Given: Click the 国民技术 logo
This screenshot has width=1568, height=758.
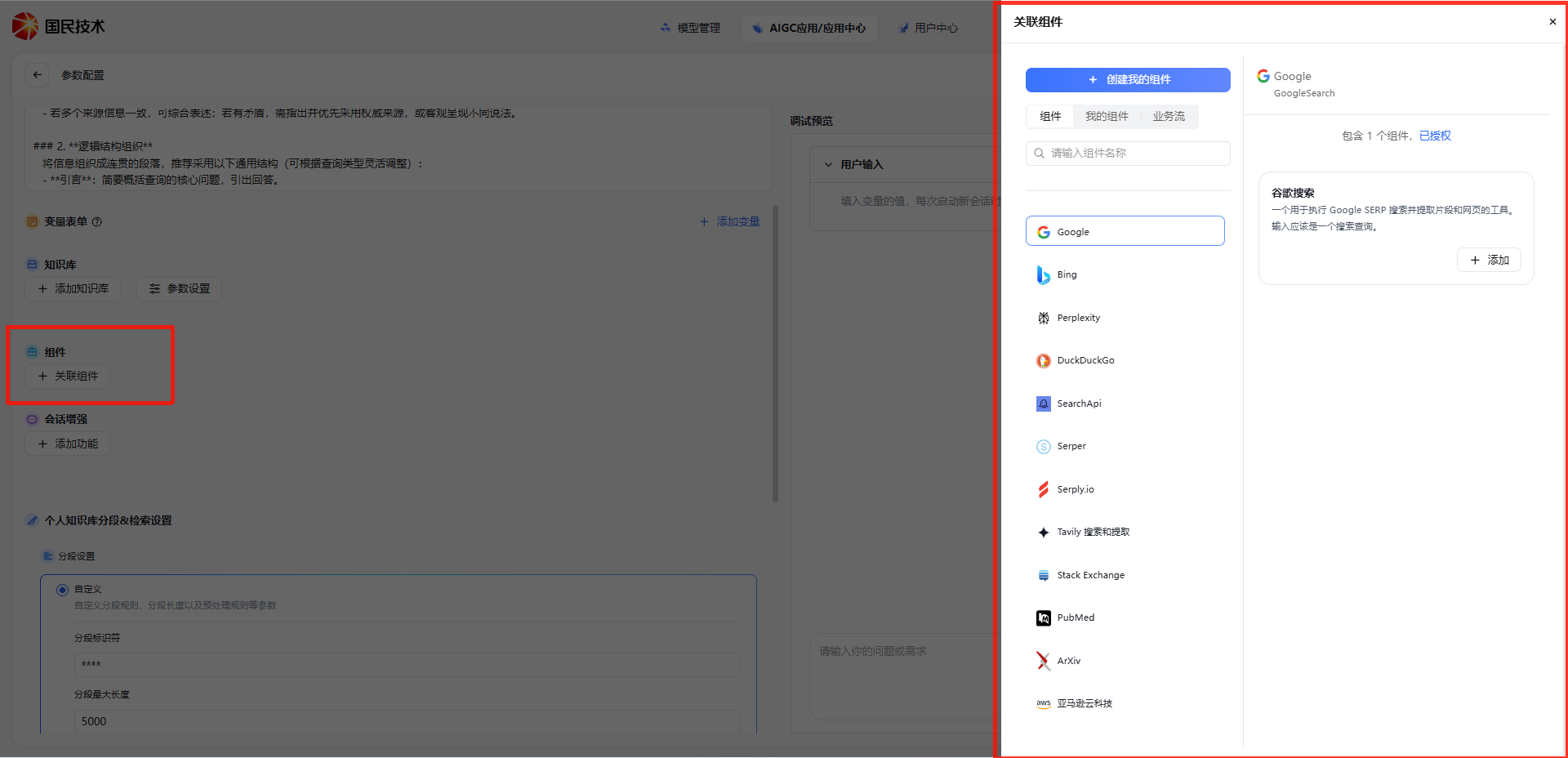Looking at the screenshot, I should coord(59,26).
